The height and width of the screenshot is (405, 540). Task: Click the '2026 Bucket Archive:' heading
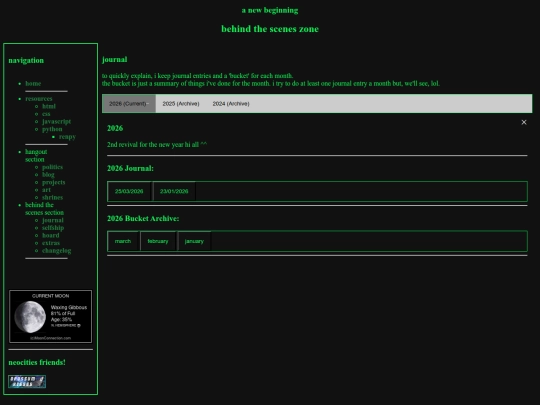(x=143, y=218)
